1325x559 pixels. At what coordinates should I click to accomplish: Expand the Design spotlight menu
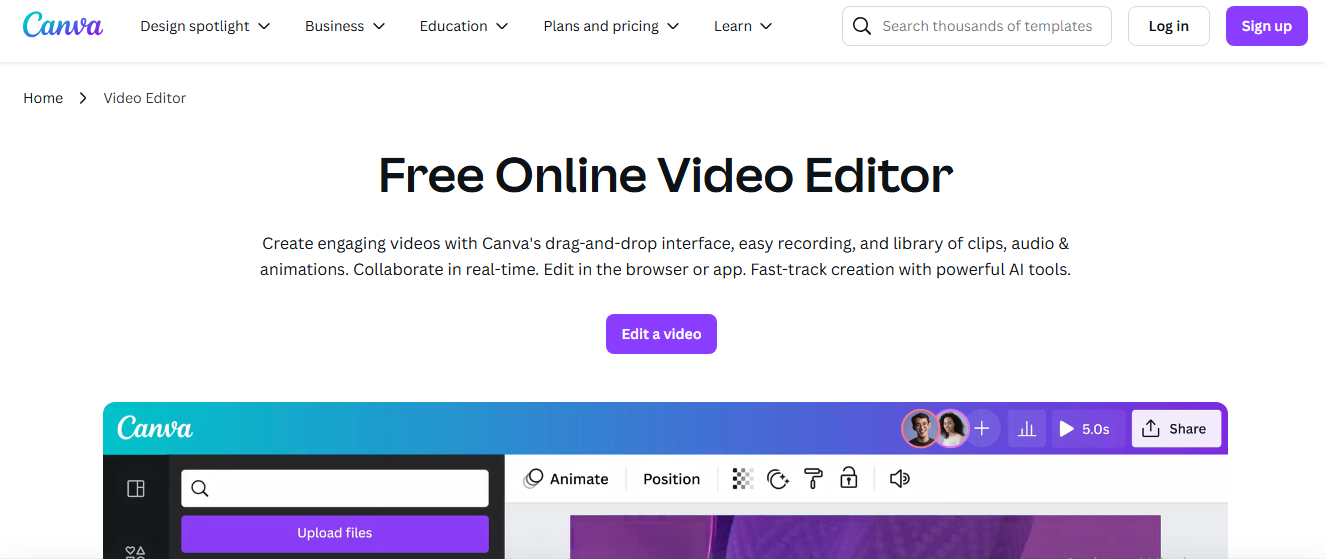(205, 26)
